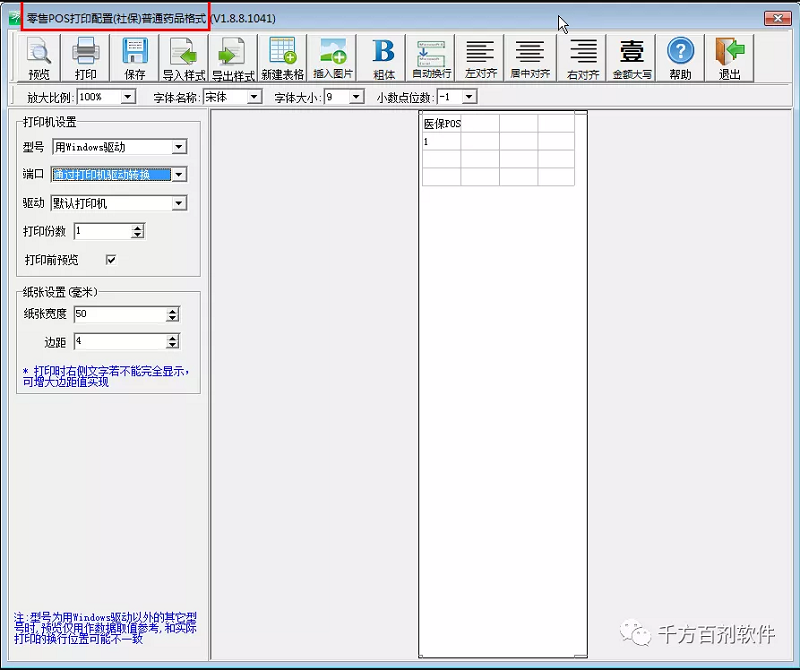Select the table cell containing 1
Screen dimensions: 800x670
pyautogui.click(x=442, y=141)
